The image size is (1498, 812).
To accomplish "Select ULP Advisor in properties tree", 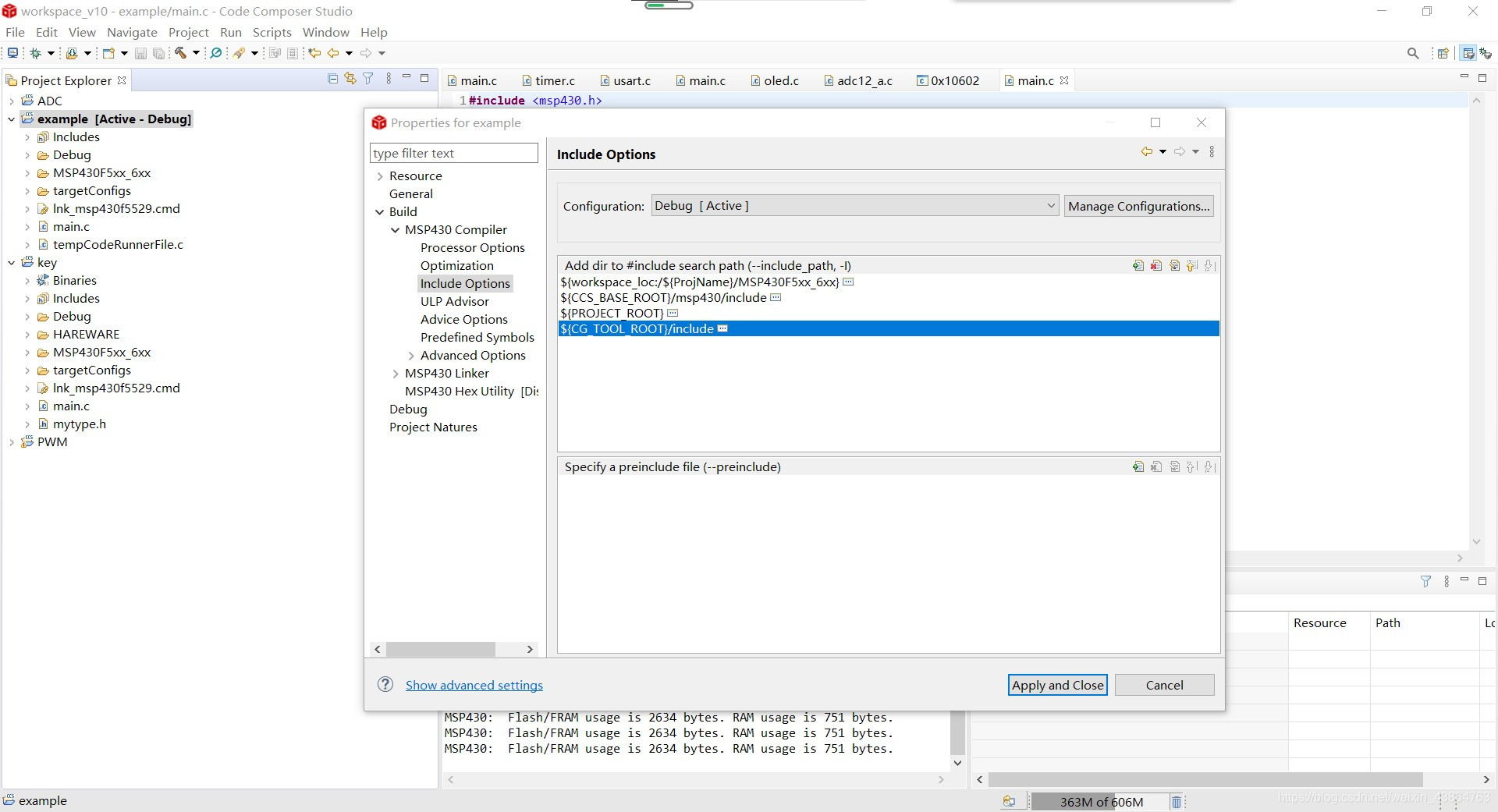I will [454, 302].
